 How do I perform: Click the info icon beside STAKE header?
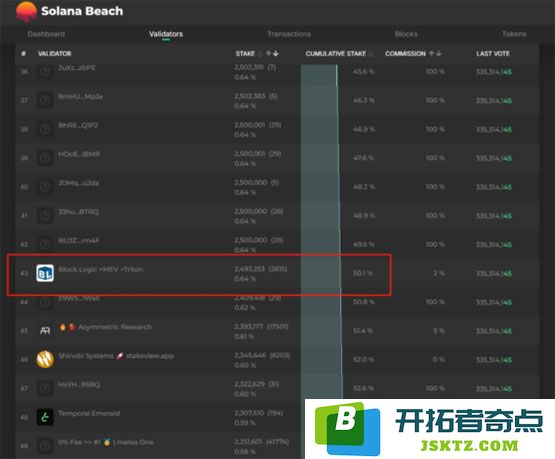click(260, 54)
